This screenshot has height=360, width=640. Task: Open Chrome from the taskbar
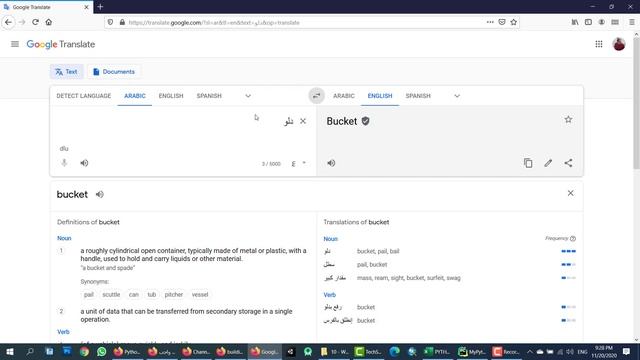point(84,351)
